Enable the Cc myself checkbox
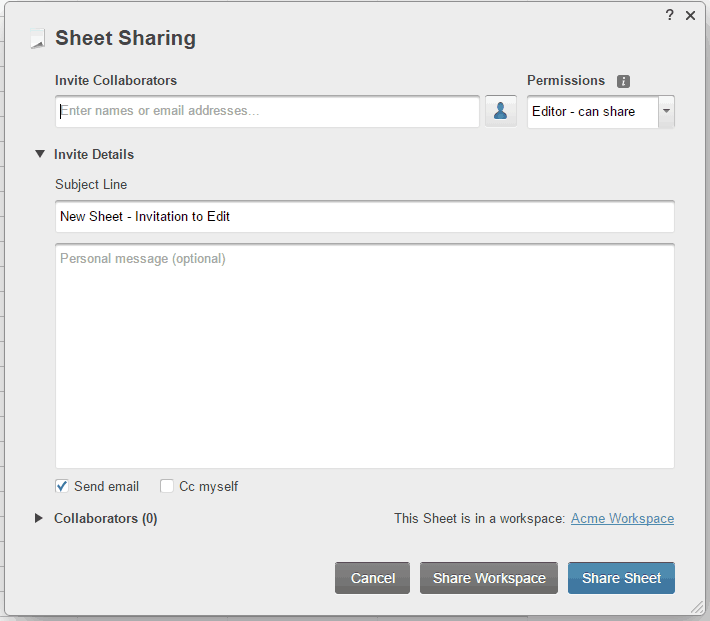 pyautogui.click(x=167, y=486)
